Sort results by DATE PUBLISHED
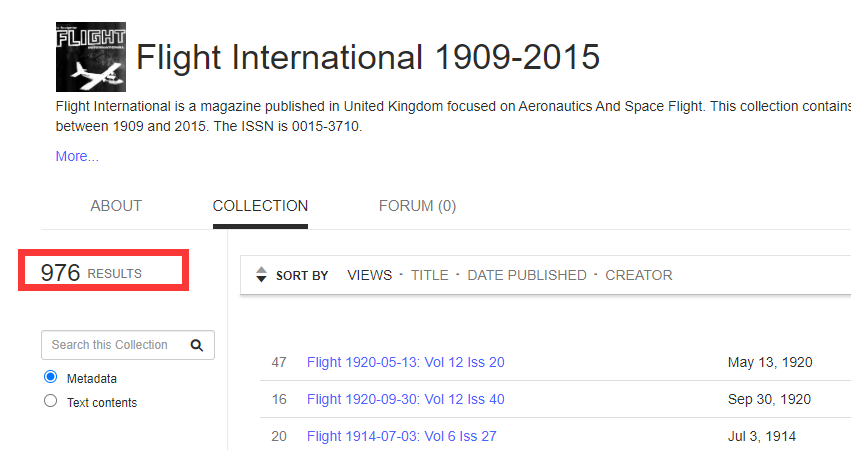Viewport: 851px width, 450px height. (x=527, y=275)
